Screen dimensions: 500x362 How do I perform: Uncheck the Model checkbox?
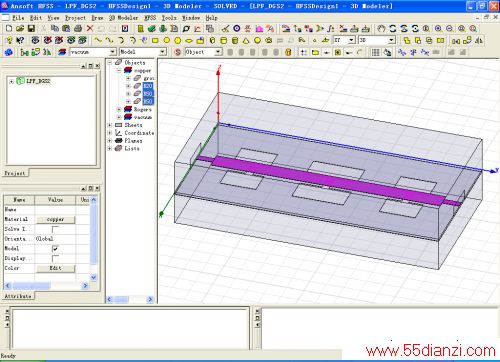pos(55,249)
